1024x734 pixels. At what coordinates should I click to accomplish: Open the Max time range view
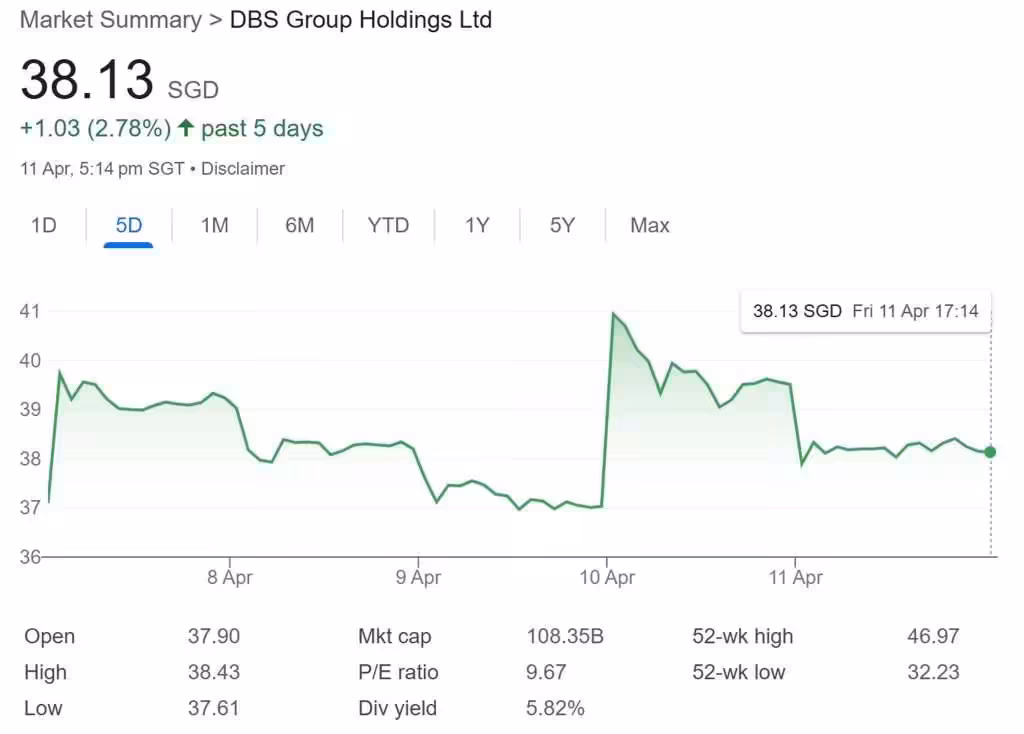coord(649,225)
